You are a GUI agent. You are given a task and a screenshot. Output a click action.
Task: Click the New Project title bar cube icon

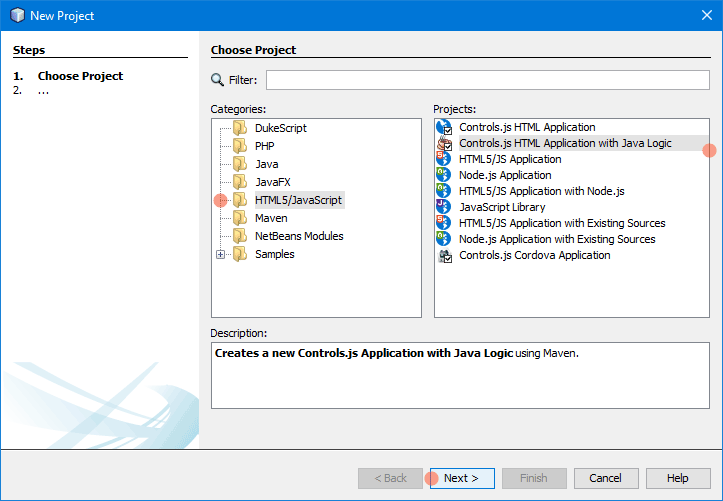click(x=17, y=15)
